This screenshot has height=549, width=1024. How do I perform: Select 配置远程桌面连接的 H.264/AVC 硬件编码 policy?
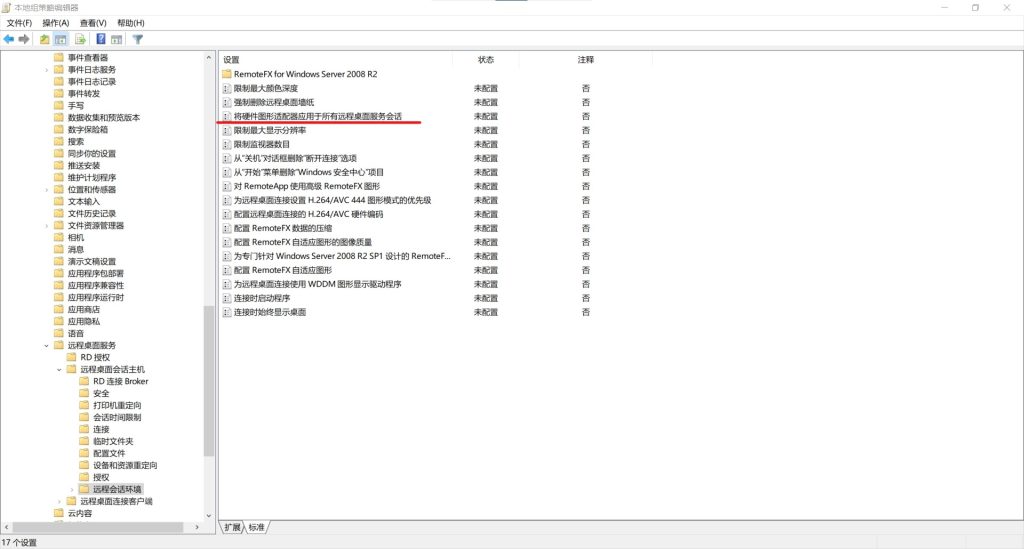pyautogui.click(x=308, y=214)
